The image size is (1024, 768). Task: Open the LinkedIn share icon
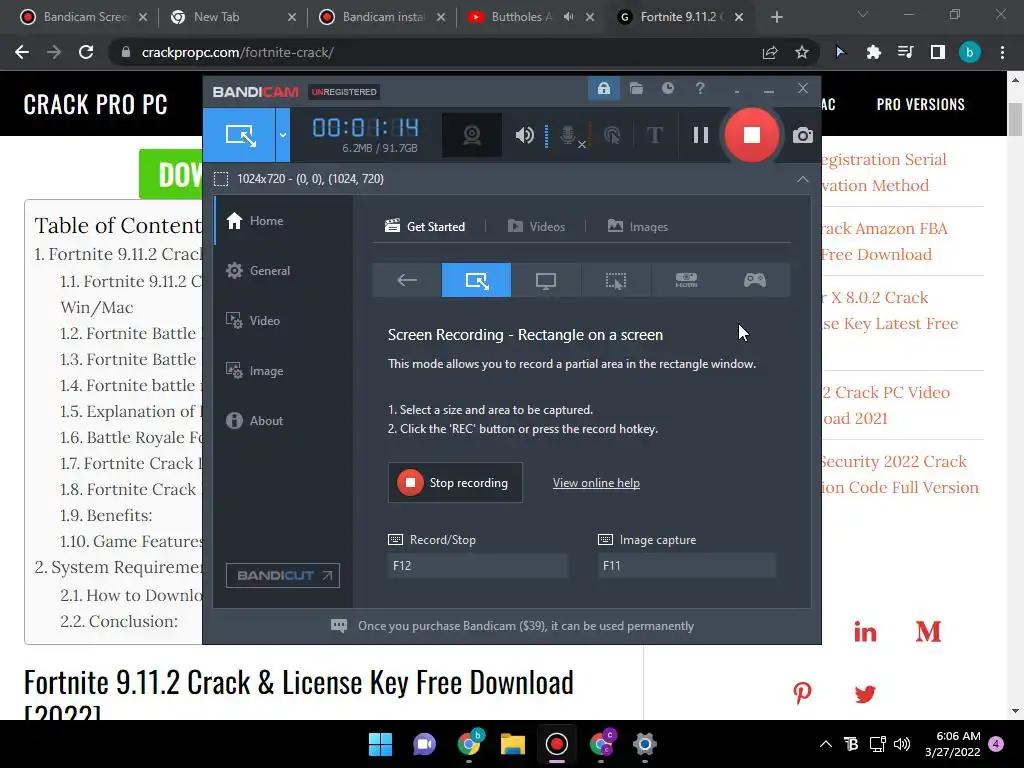[865, 632]
